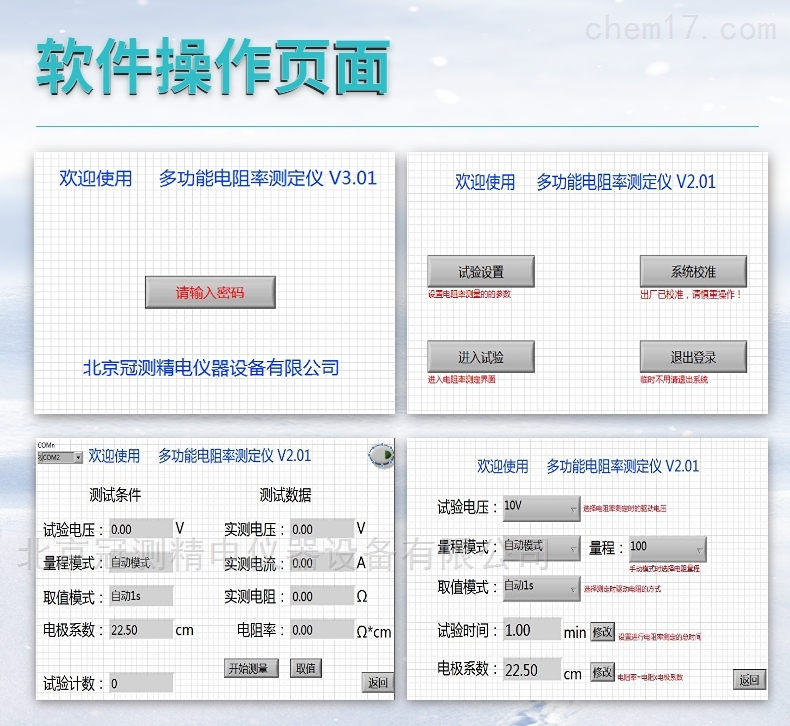Viewport: 790px width, 726px height.
Task: Expand the 量程 100 dropdown
Action: point(666,548)
